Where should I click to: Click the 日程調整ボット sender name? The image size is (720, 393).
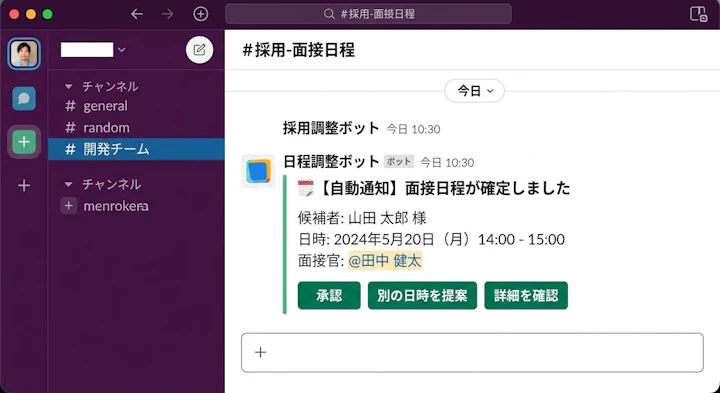[331, 162]
